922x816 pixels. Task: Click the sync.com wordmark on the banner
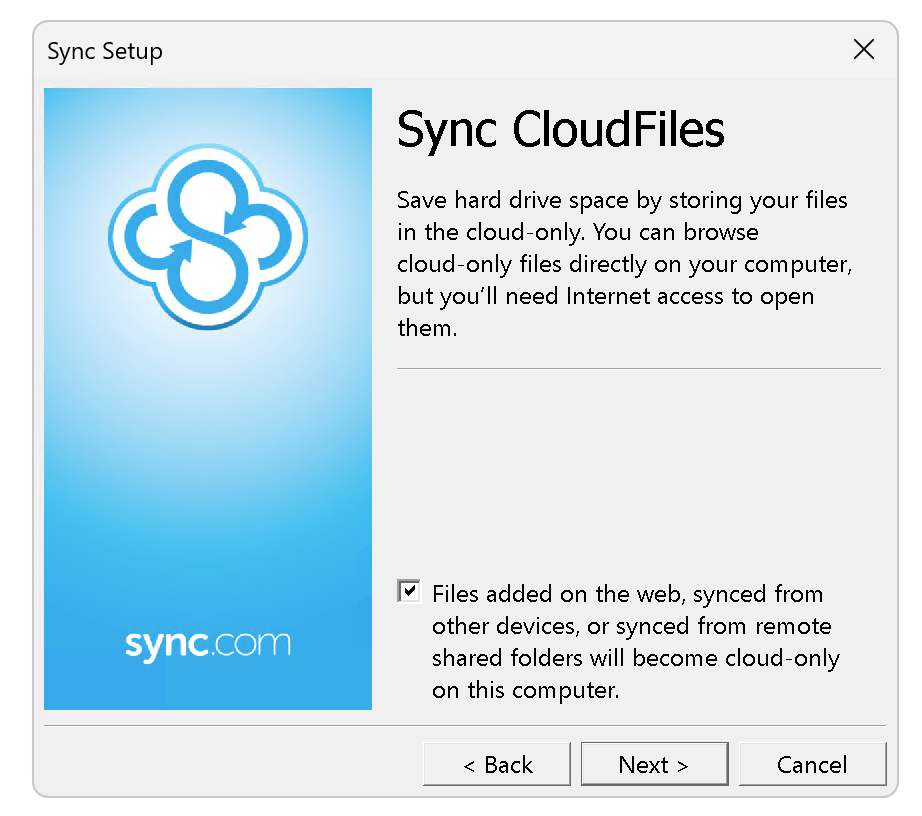point(207,643)
